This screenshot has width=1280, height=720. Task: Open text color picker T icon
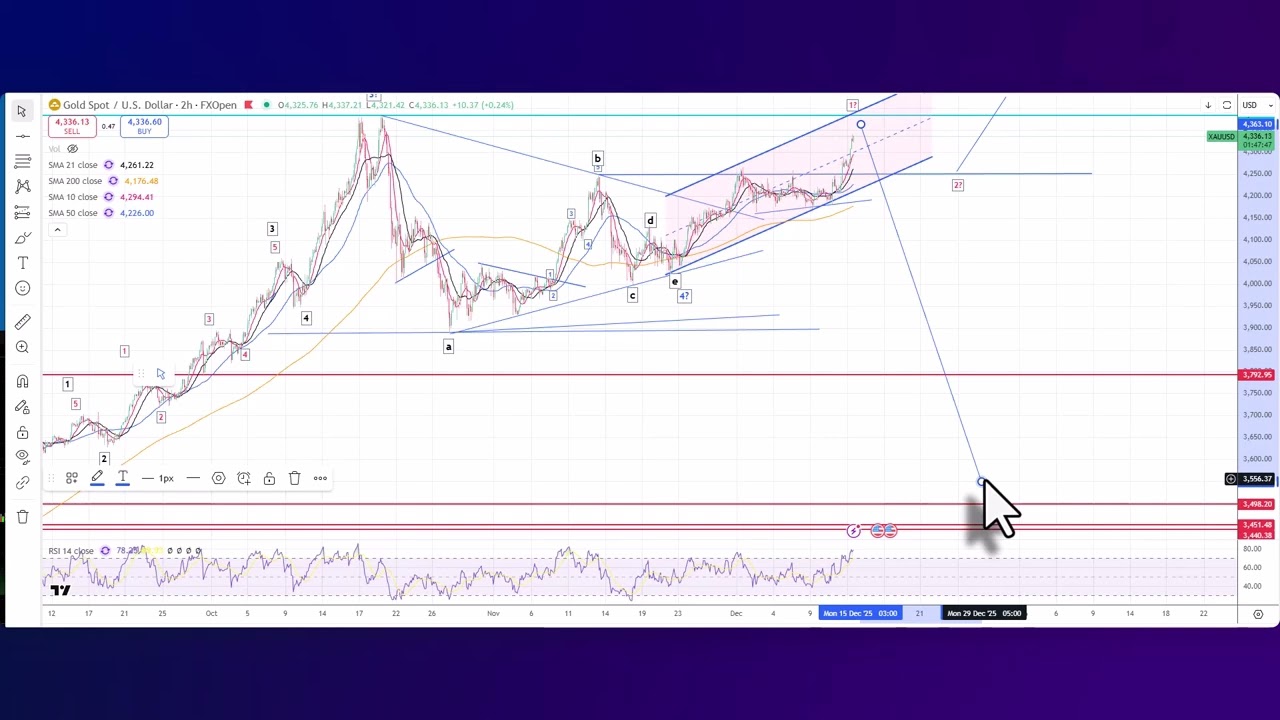click(x=122, y=479)
